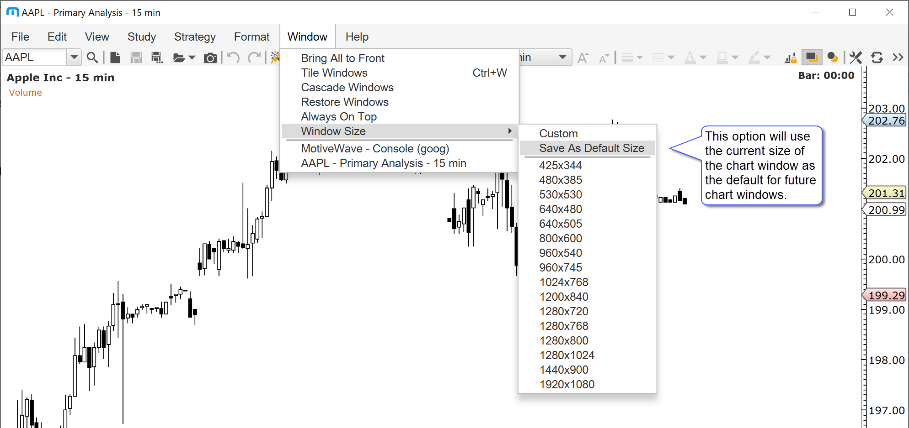Open the folder dropdown arrow in toolbar
The width and height of the screenshot is (909, 428).
[190, 58]
